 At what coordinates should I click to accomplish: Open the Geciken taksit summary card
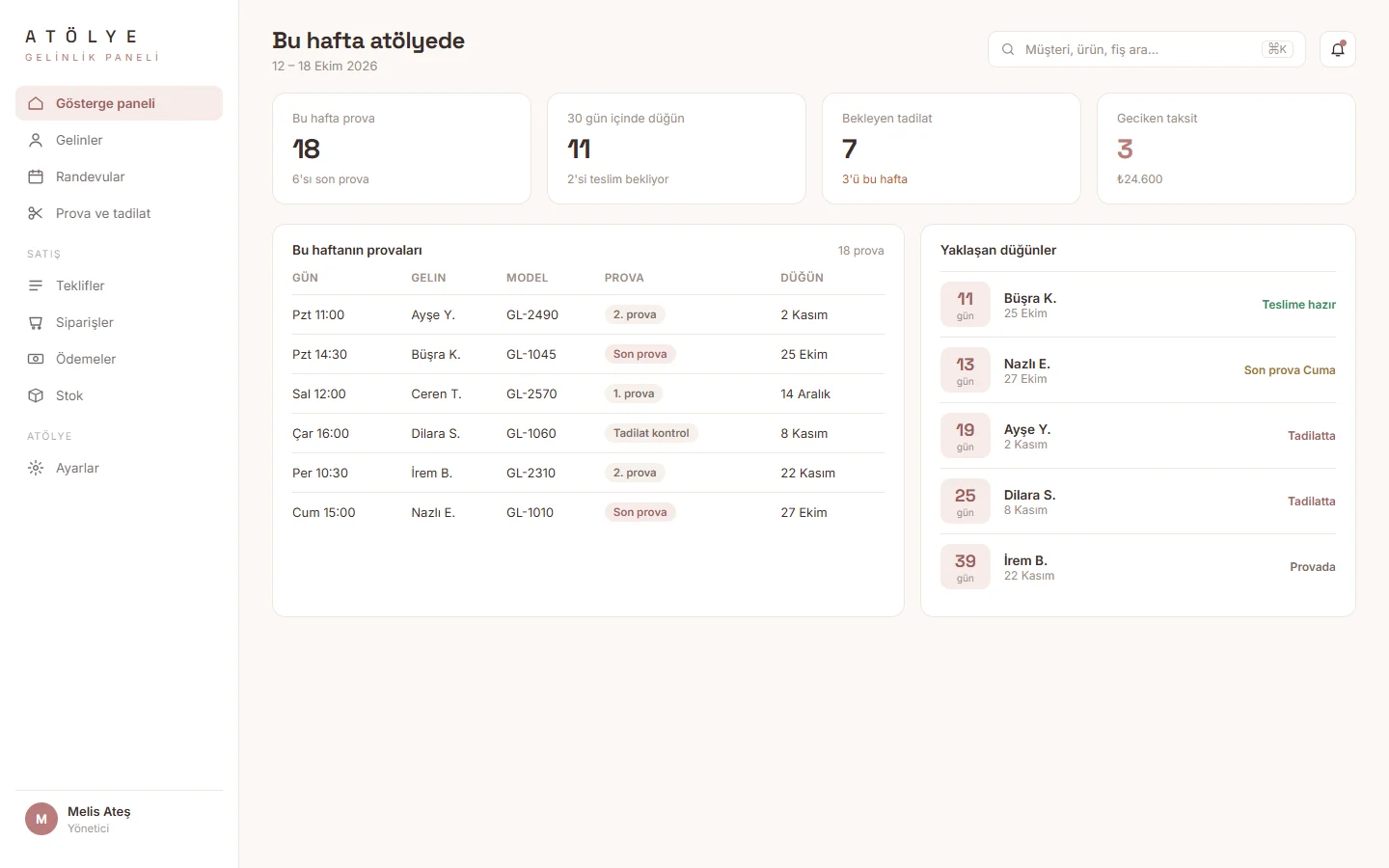click(x=1226, y=149)
